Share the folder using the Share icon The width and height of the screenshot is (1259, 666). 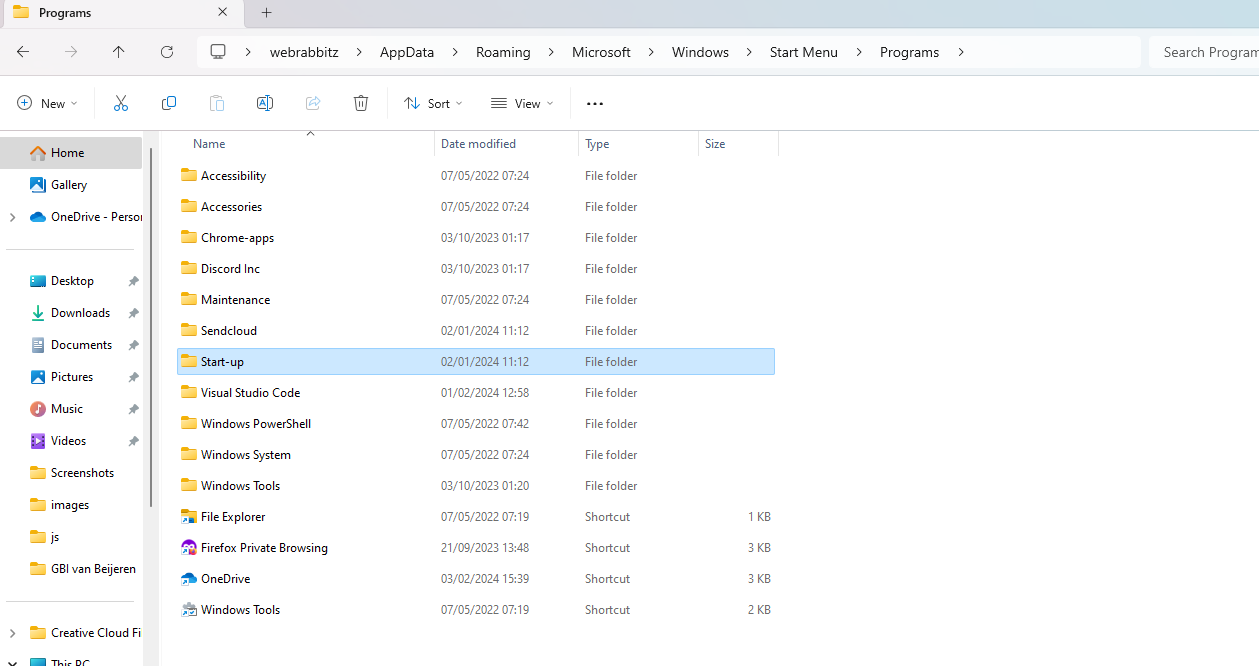(x=312, y=103)
